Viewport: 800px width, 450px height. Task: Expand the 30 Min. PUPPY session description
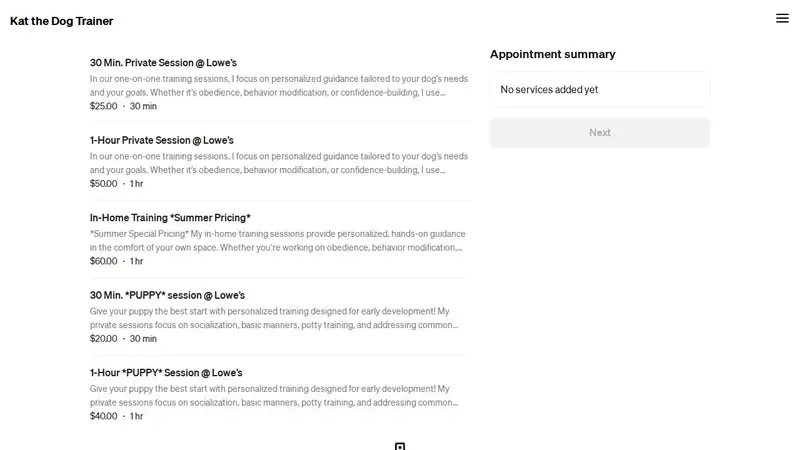point(274,318)
